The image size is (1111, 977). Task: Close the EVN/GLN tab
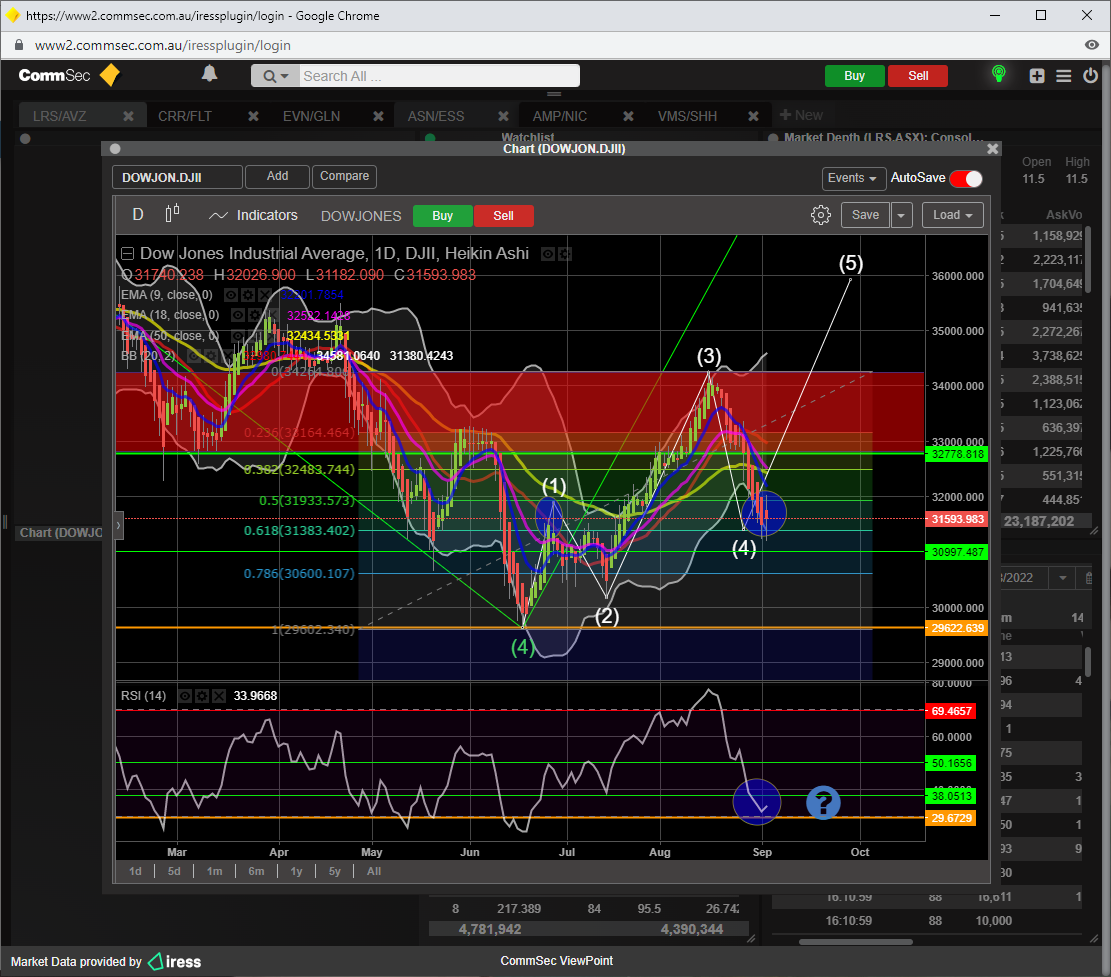pos(378,115)
